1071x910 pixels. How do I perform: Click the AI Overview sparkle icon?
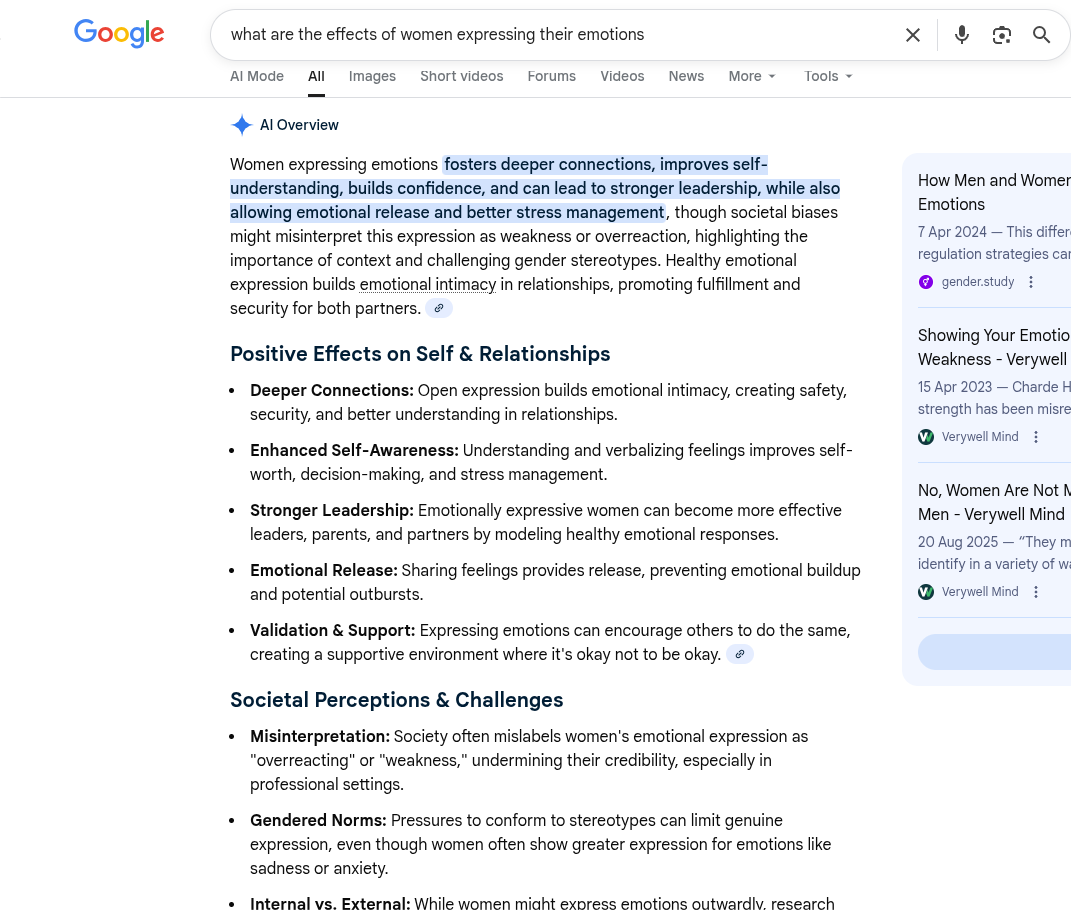point(242,125)
